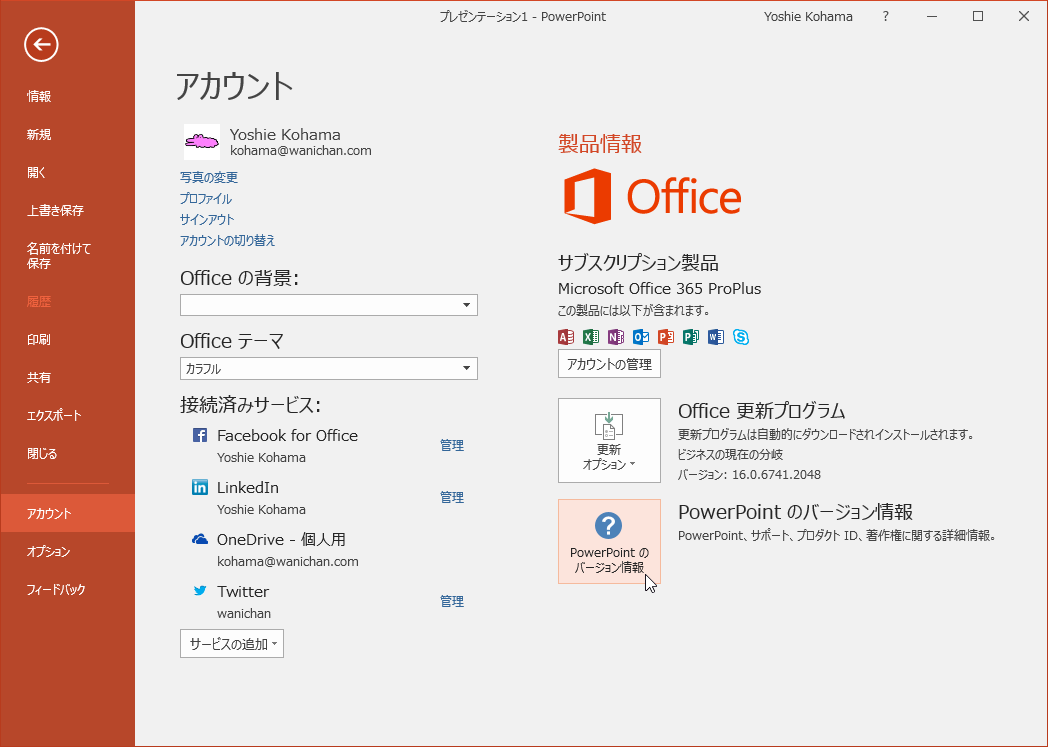Expand the サービスの追加 dropdown button

click(232, 643)
